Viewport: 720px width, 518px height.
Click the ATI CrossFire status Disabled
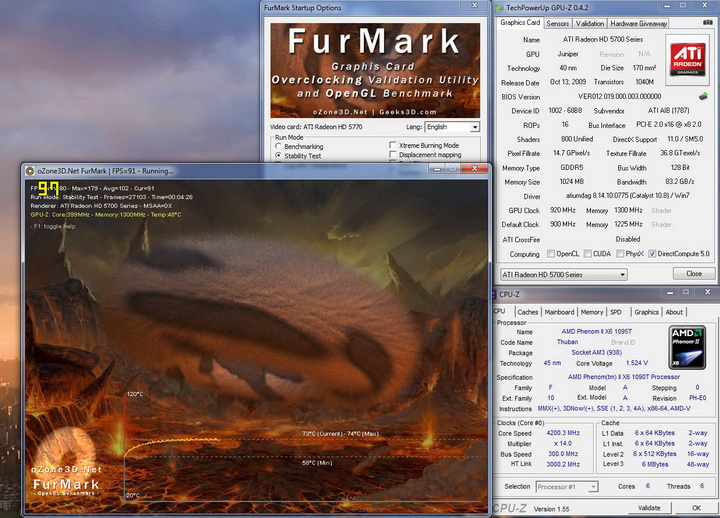click(628, 239)
